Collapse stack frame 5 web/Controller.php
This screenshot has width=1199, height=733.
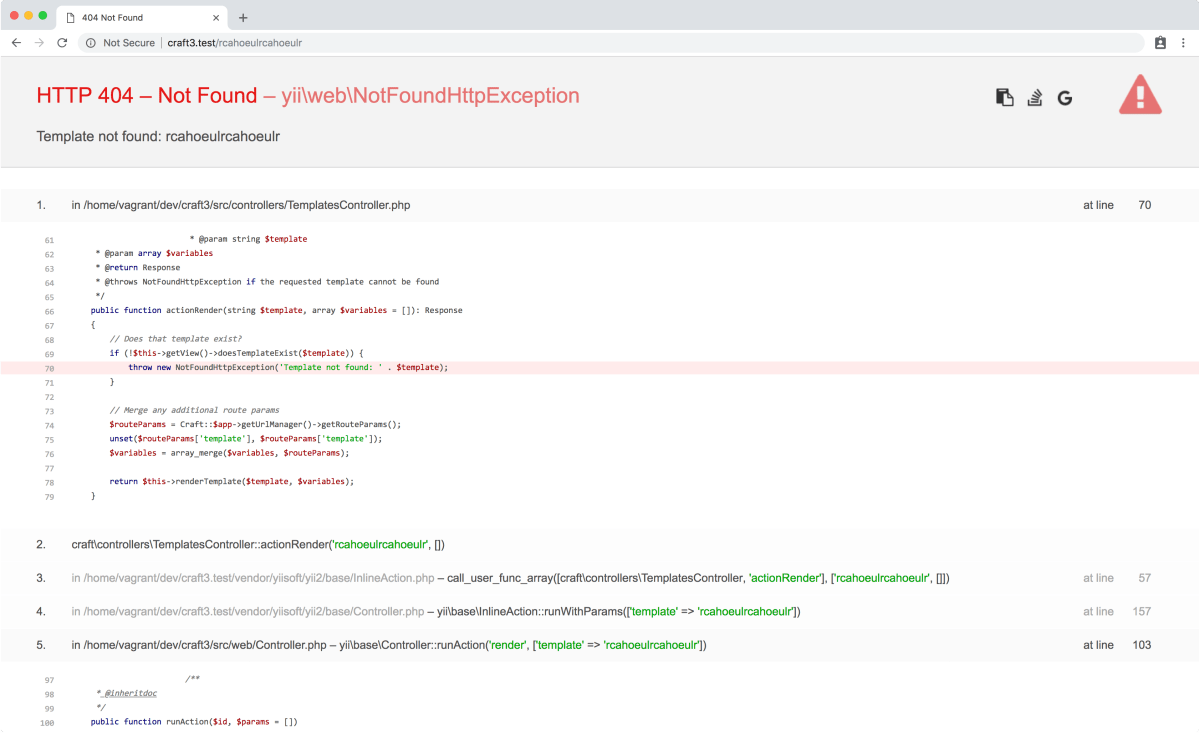pos(600,645)
